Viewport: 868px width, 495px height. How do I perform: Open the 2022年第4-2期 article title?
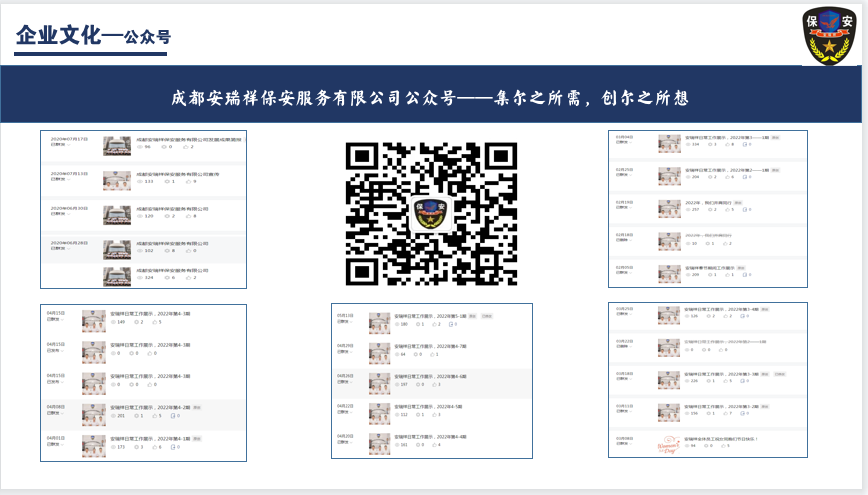[x=150, y=408]
